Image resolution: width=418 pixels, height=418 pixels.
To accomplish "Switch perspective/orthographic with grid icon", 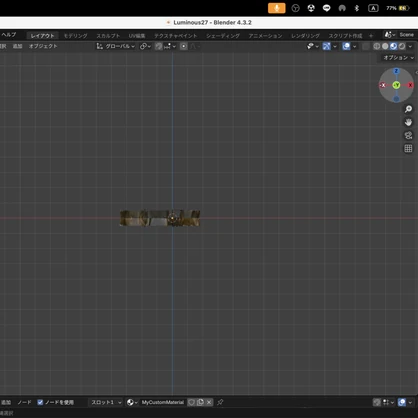I will 408,148.
